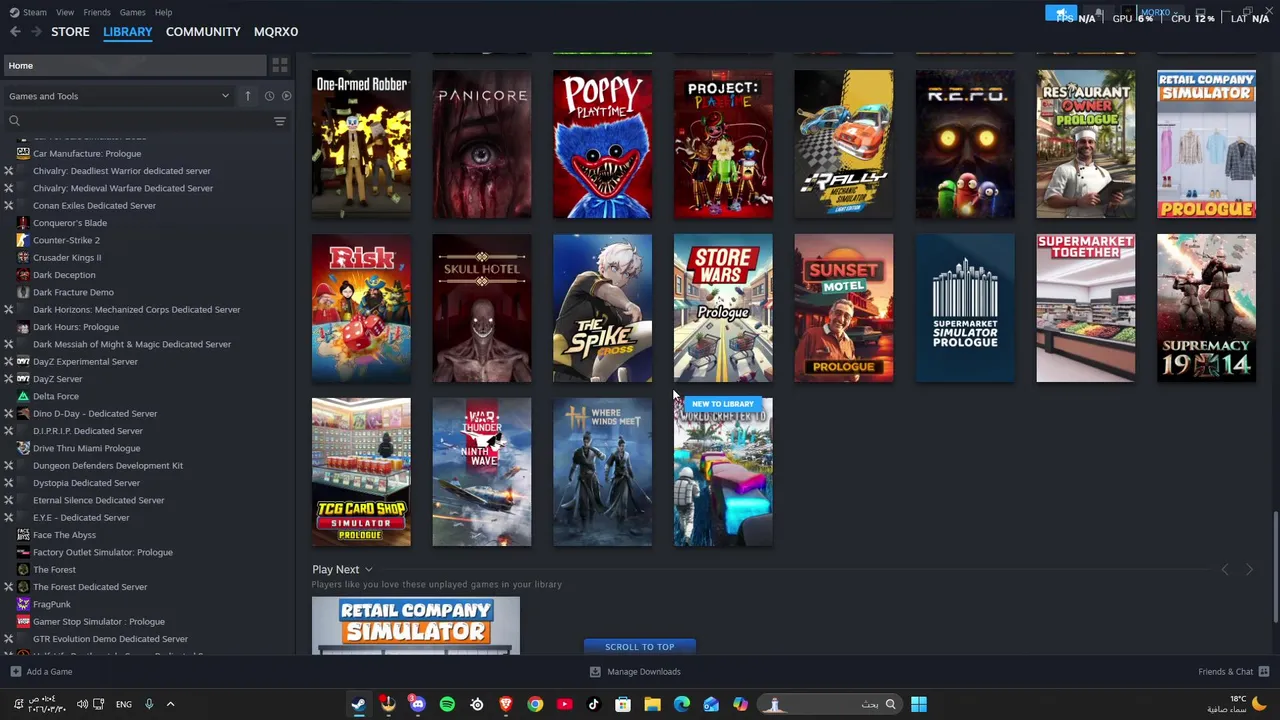The image size is (1280, 720).
Task: Select the Supermarket Together cover
Action: pos(1086,308)
